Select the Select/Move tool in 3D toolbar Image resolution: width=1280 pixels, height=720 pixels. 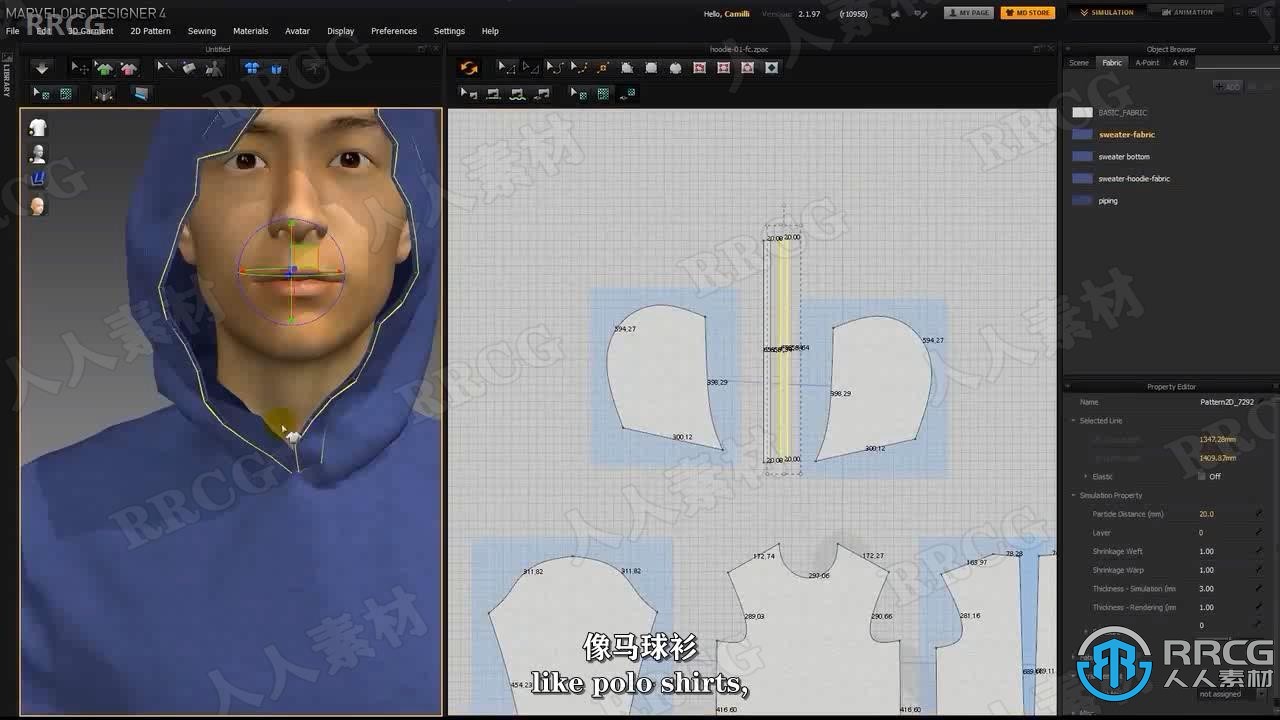point(79,68)
